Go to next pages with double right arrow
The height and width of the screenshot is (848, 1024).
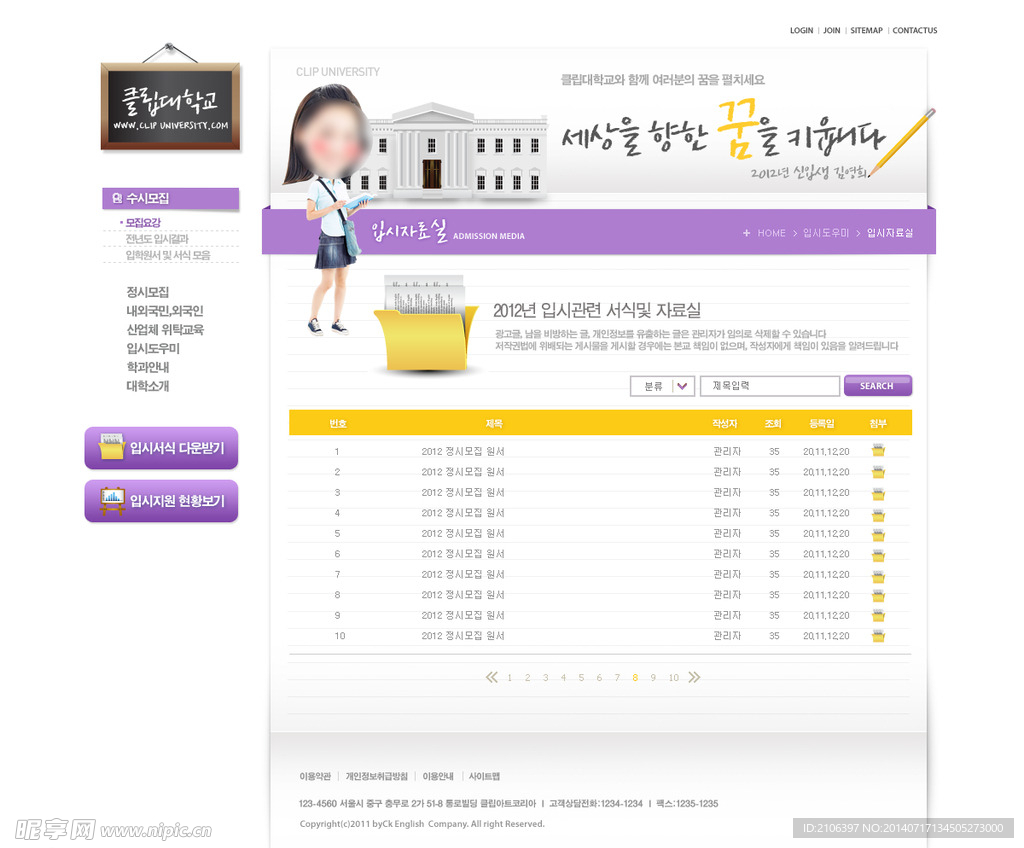(694, 677)
